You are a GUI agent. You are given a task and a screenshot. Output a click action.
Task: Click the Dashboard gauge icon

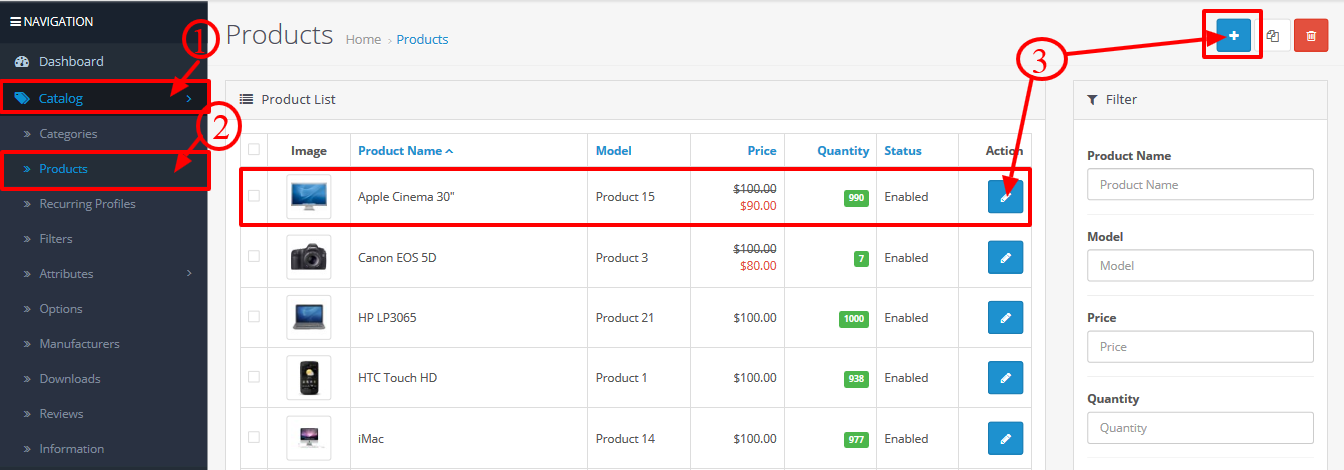click(x=22, y=62)
